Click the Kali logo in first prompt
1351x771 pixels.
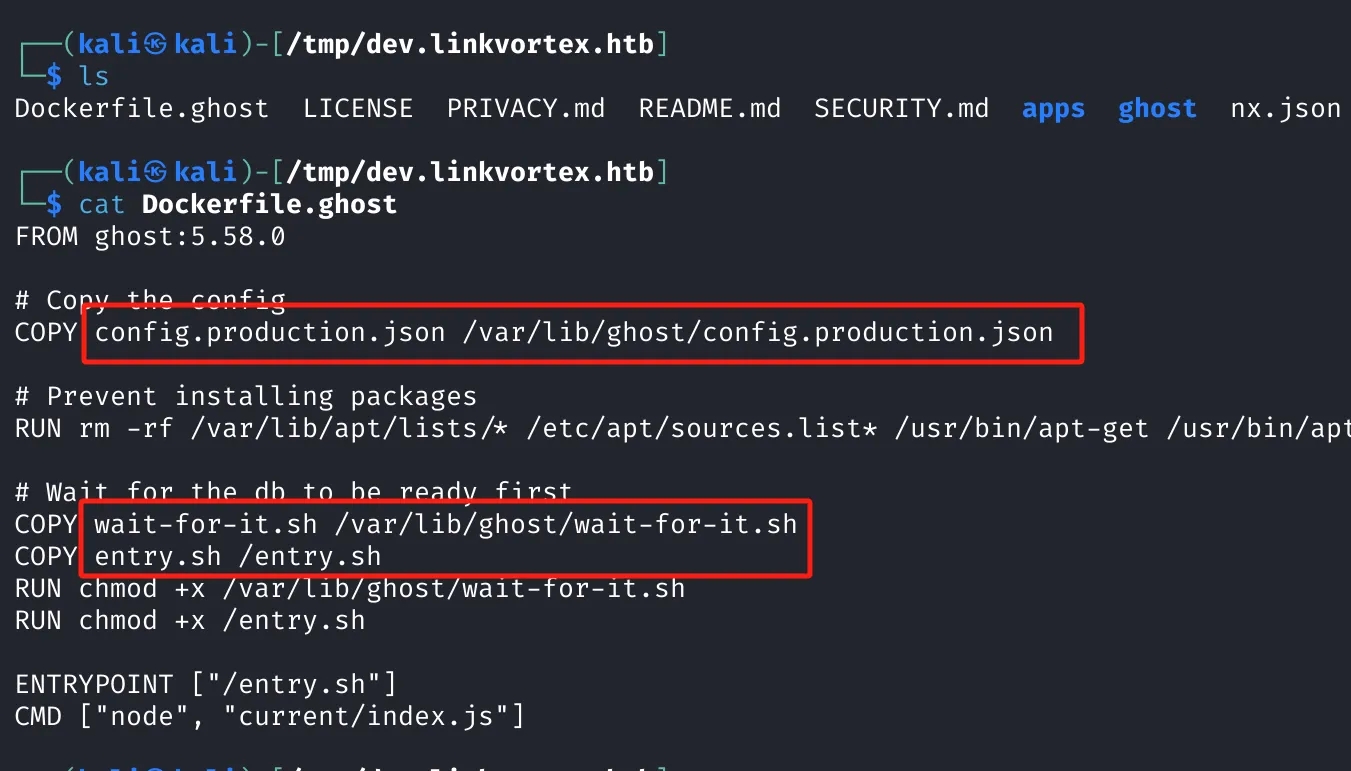tap(155, 44)
